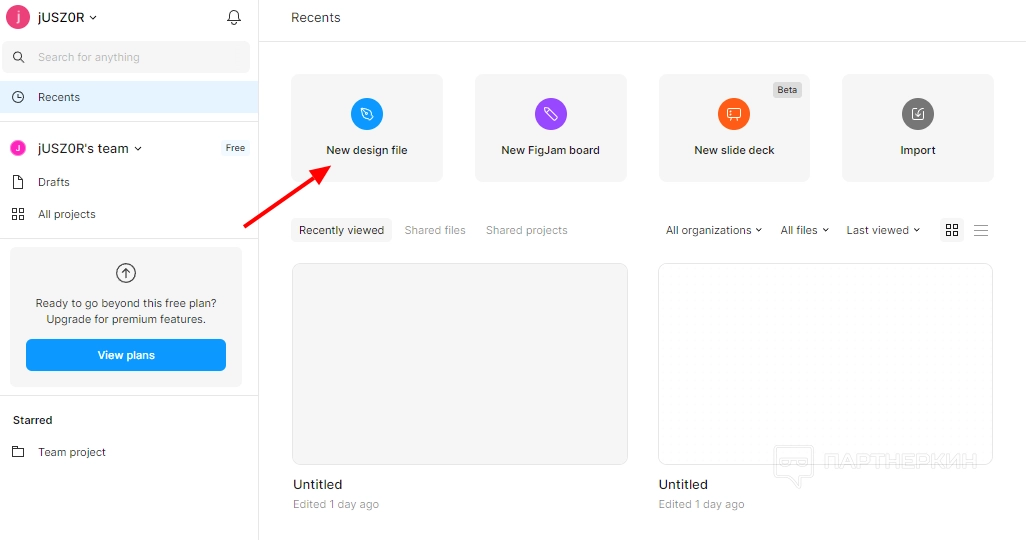Click the purple FigJam board icon
This screenshot has width=1028, height=540.
tap(551, 114)
